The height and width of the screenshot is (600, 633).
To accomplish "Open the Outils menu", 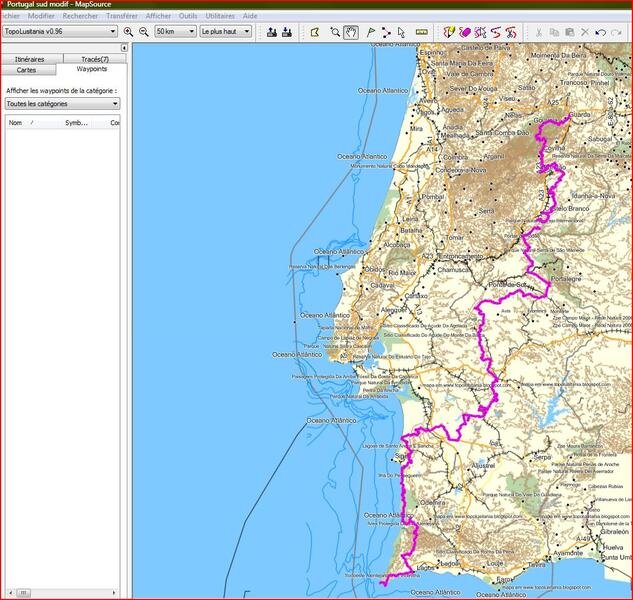I will (188, 16).
